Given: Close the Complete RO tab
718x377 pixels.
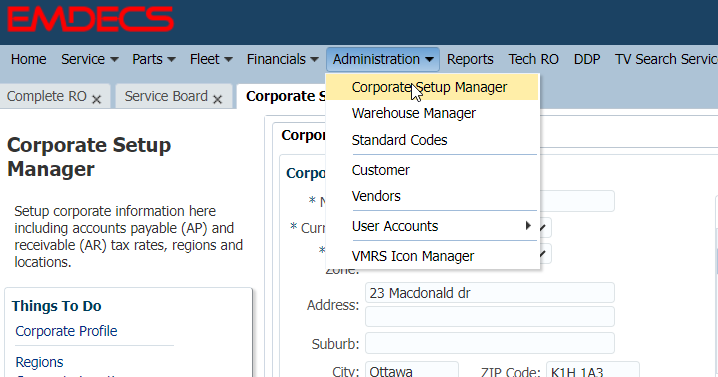Looking at the screenshot, I should (x=96, y=99).
